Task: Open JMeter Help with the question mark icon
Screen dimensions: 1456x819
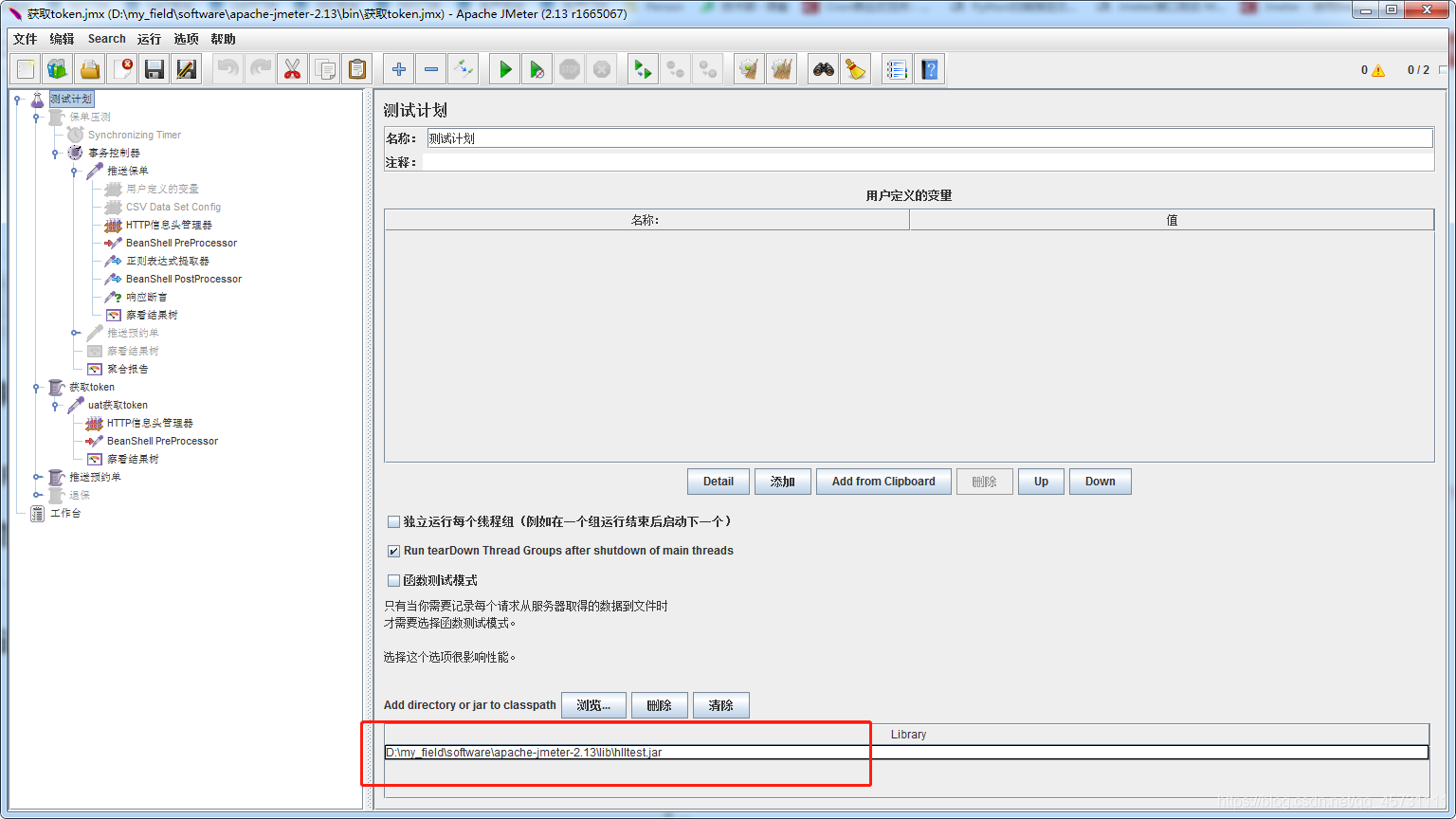Action: coord(930,68)
